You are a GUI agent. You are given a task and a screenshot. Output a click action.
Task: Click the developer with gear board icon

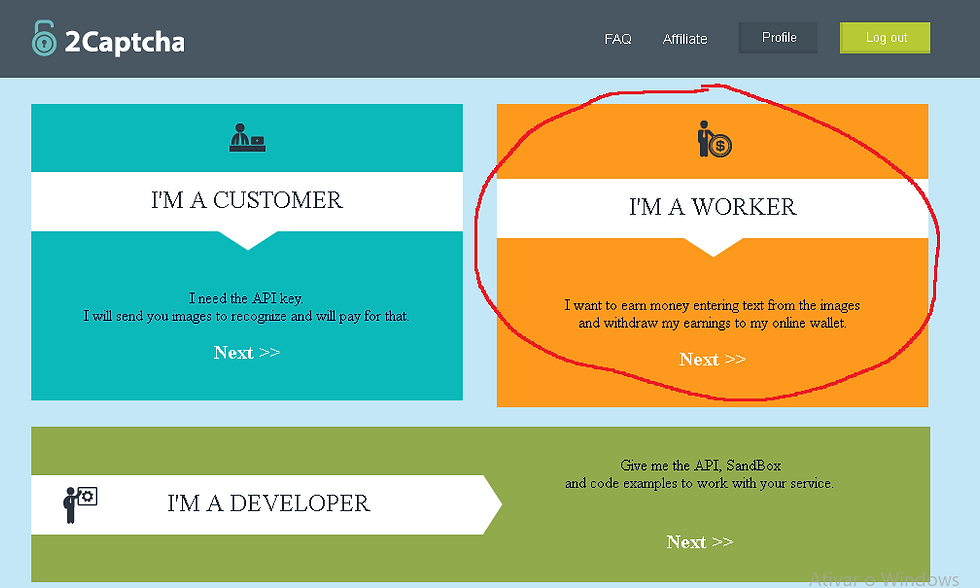(80, 505)
